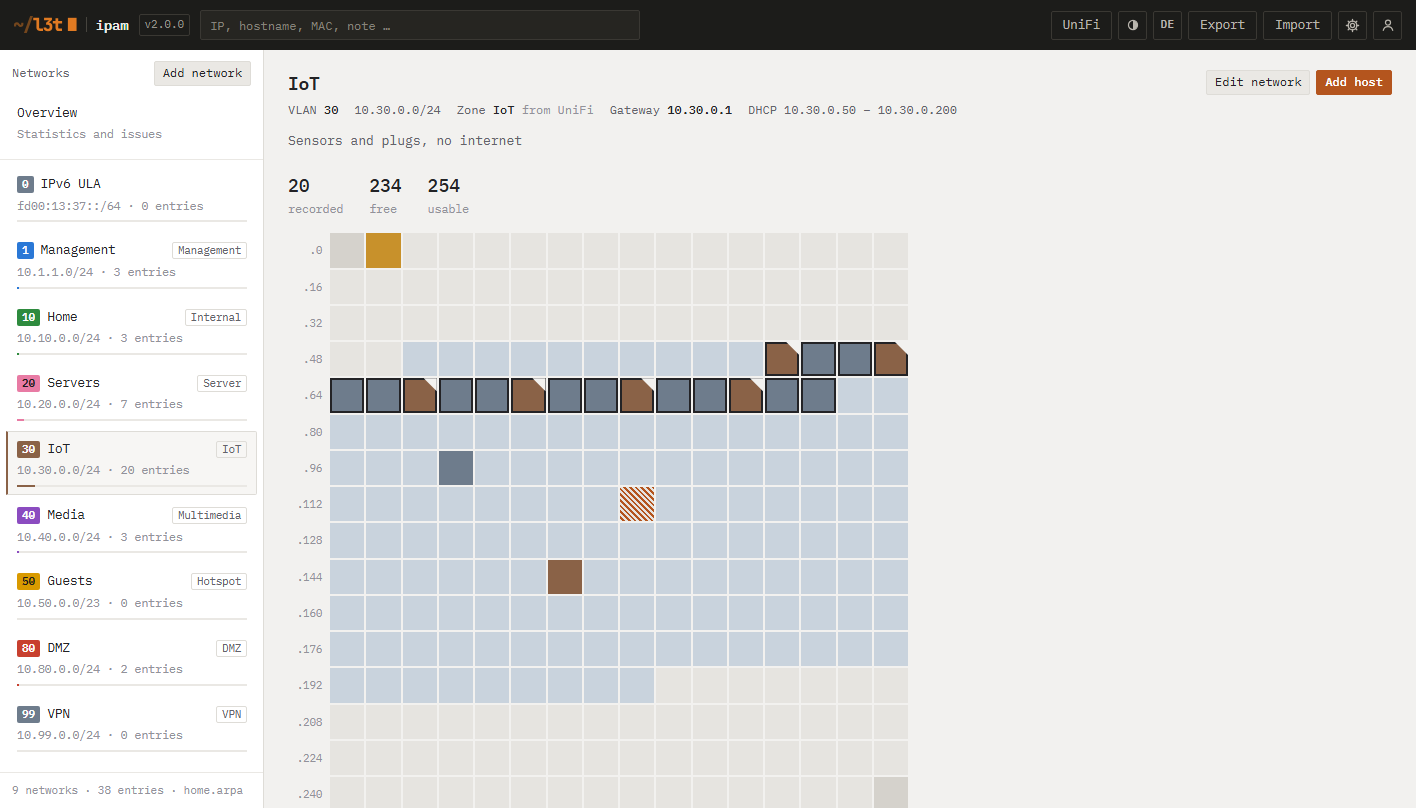Select the gold gateway cell in row .0

click(383, 251)
